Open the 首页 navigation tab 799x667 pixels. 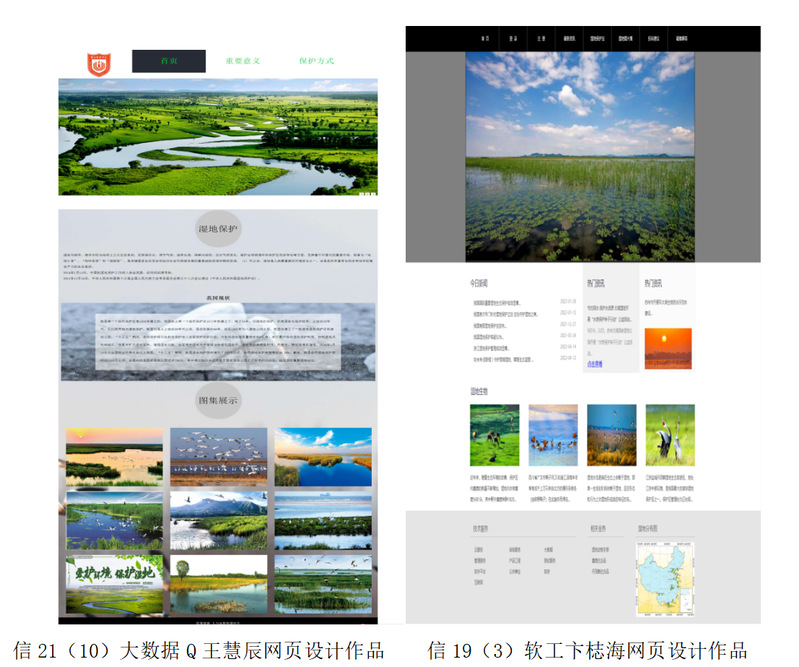[169, 61]
